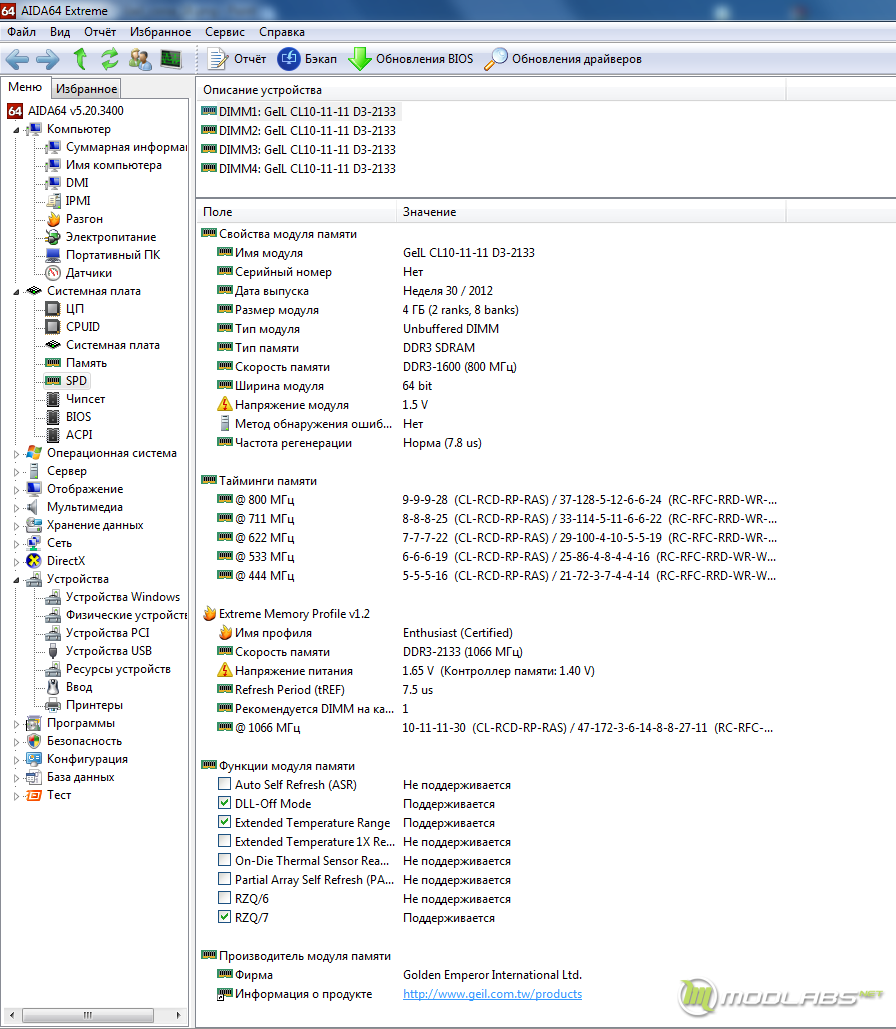
Task: Click the Refresh icon in toolbar
Action: coord(109,59)
